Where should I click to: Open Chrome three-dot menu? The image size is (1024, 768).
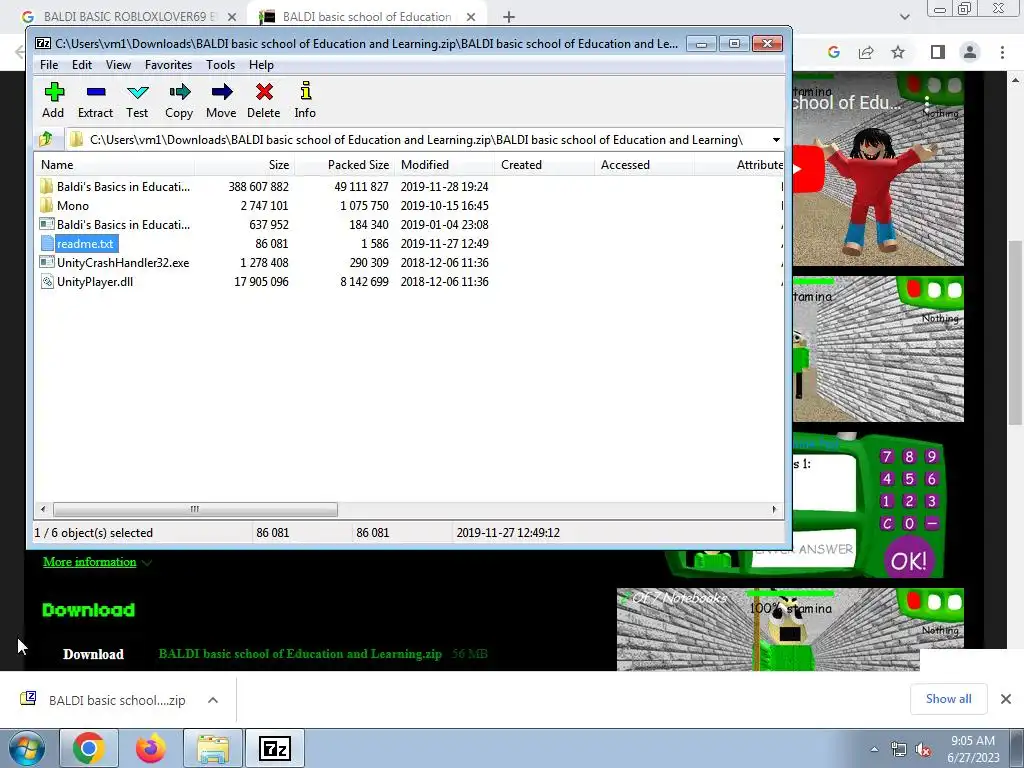coord(1002,52)
